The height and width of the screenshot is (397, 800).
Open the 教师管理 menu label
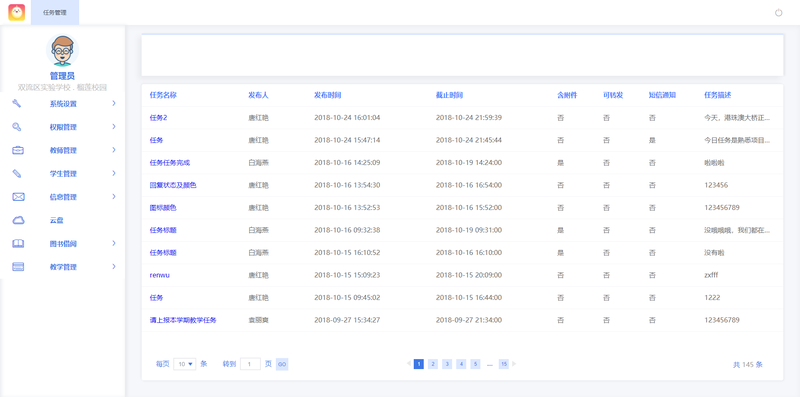pyautogui.click(x=63, y=151)
